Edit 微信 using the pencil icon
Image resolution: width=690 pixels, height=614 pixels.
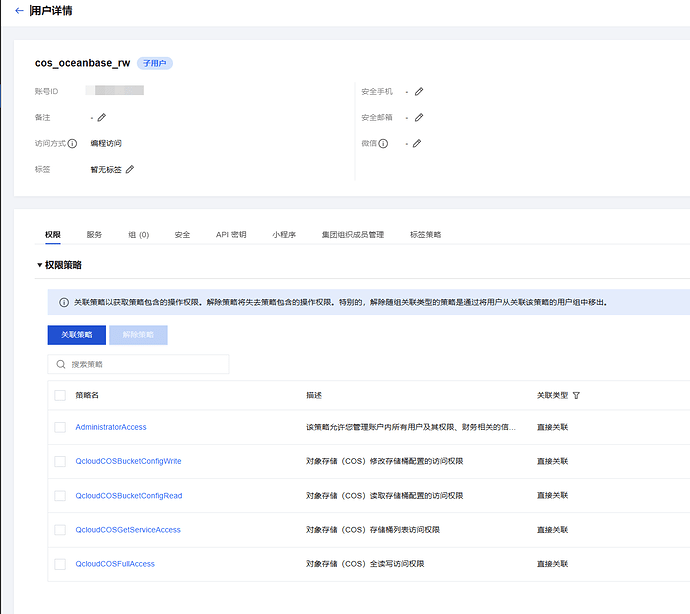tap(417, 143)
